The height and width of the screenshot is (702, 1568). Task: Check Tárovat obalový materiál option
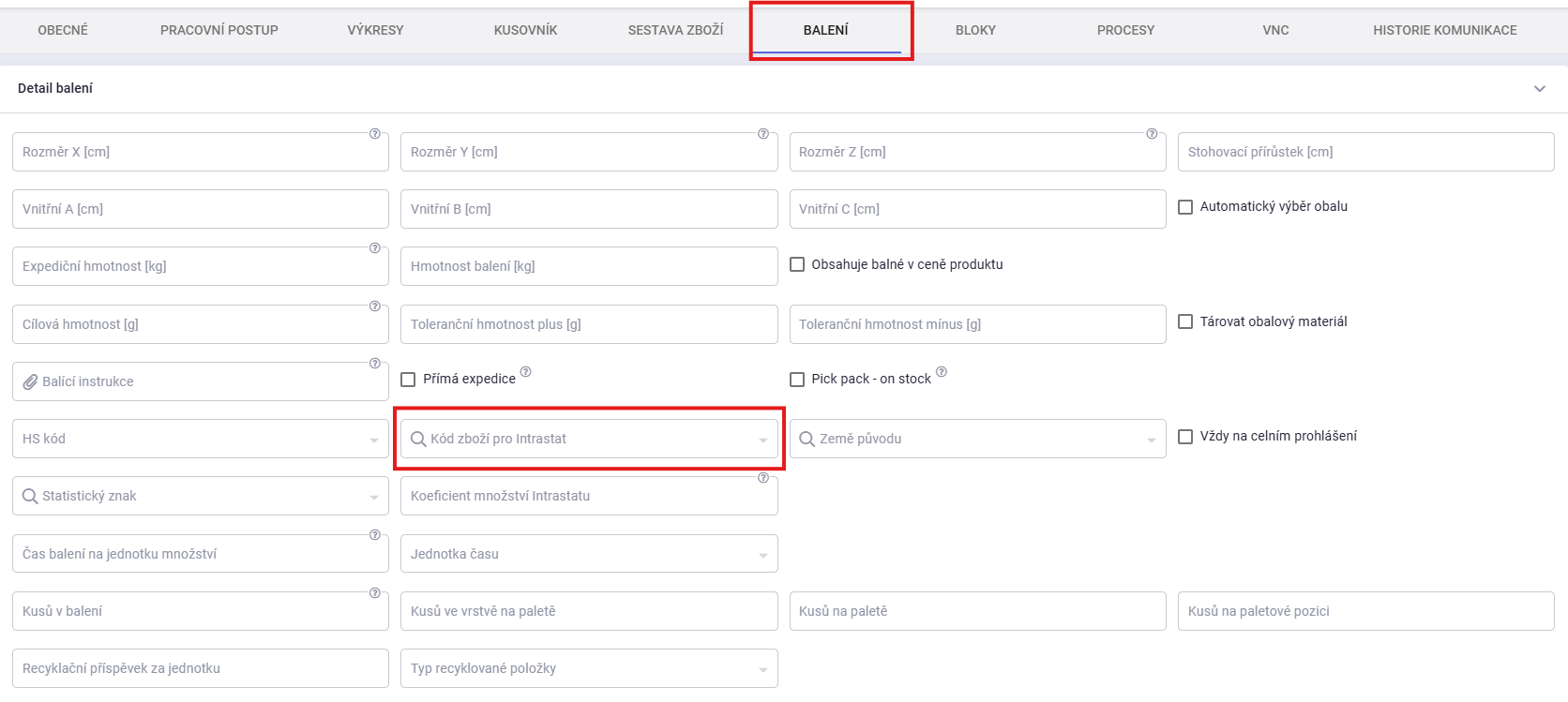pyautogui.click(x=1185, y=322)
